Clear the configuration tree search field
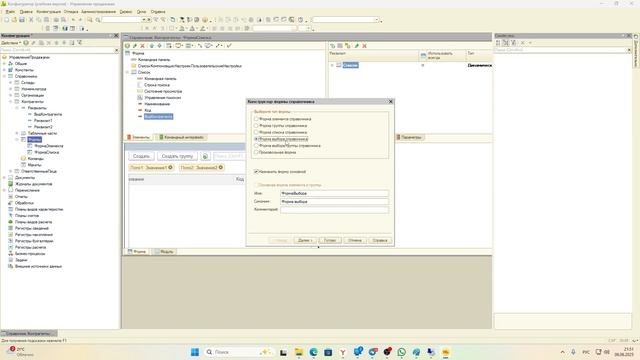Viewport: 640px width, 360px height. click(x=116, y=50)
